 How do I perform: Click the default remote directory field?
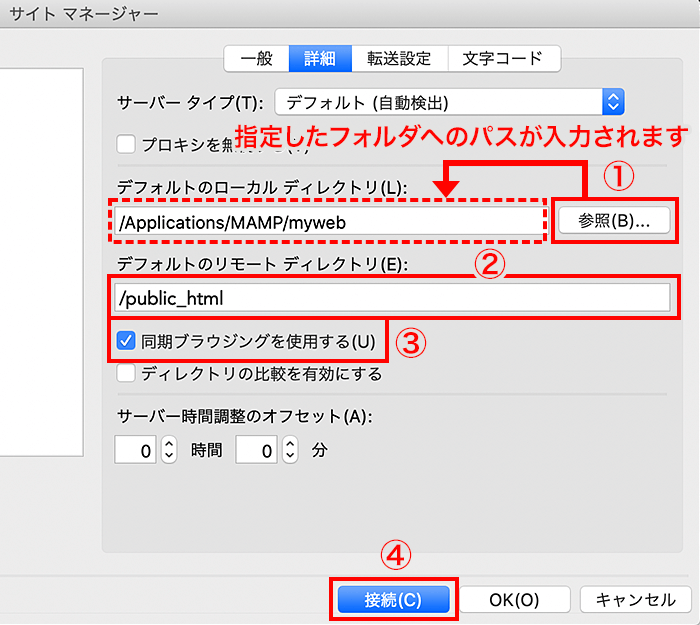390,298
